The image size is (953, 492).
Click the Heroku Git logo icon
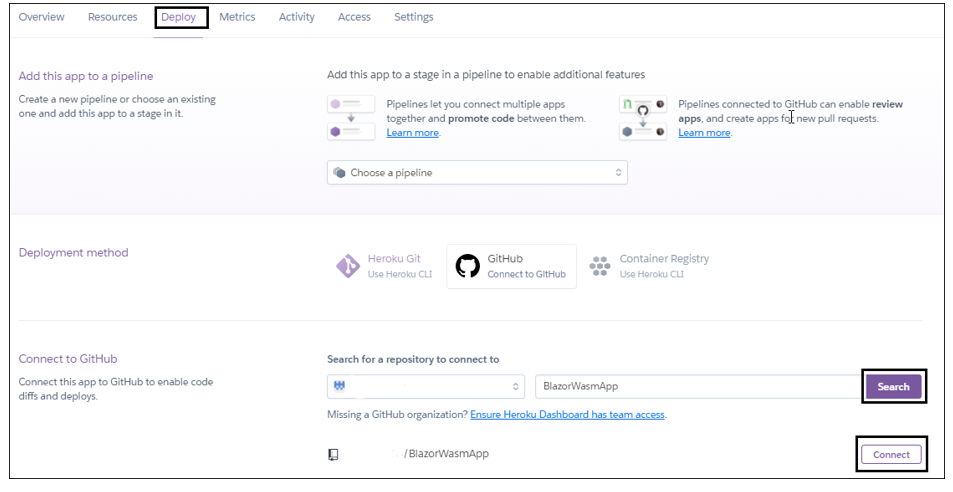[x=347, y=266]
